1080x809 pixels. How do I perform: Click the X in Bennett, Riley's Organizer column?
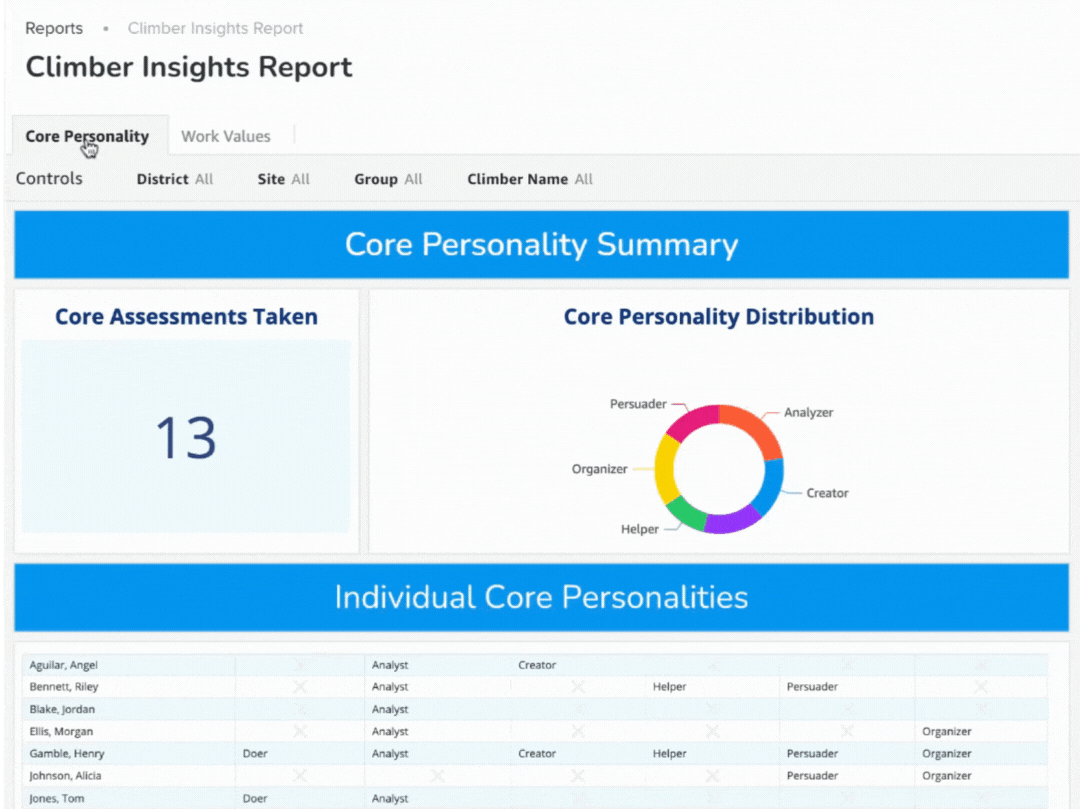pos(981,687)
